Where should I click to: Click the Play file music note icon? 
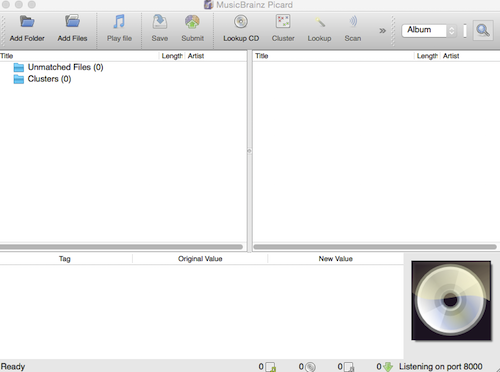click(119, 22)
